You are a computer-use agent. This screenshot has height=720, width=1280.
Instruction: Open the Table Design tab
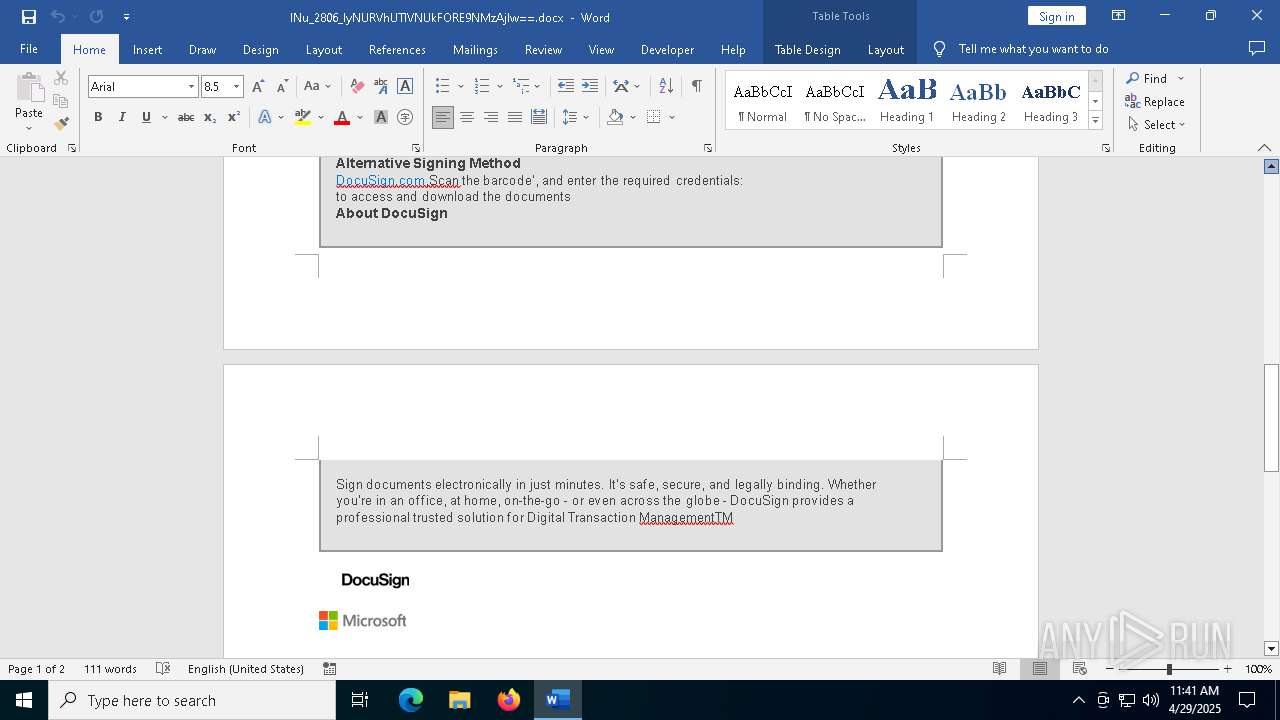tap(807, 49)
